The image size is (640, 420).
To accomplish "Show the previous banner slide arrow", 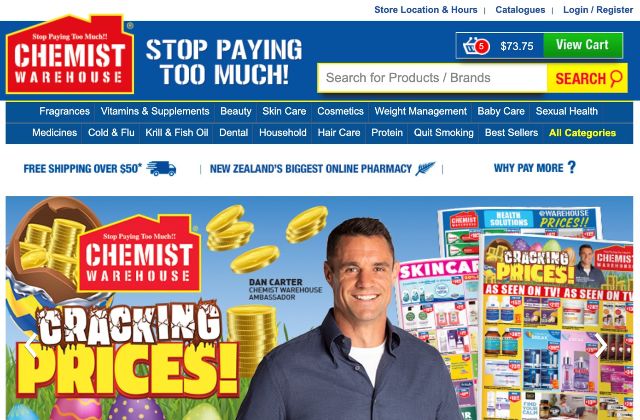I will coord(31,345).
